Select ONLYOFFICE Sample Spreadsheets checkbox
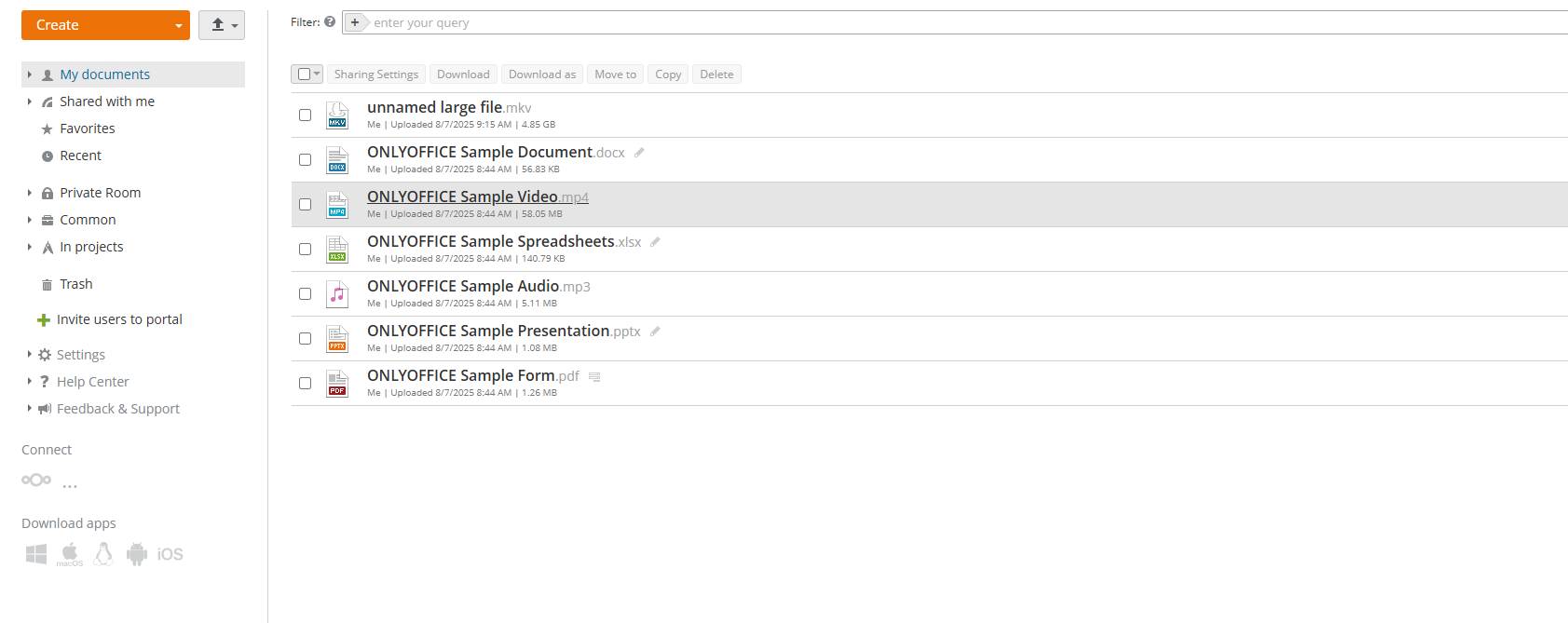Viewport: 1568px width, 623px height. (305, 250)
